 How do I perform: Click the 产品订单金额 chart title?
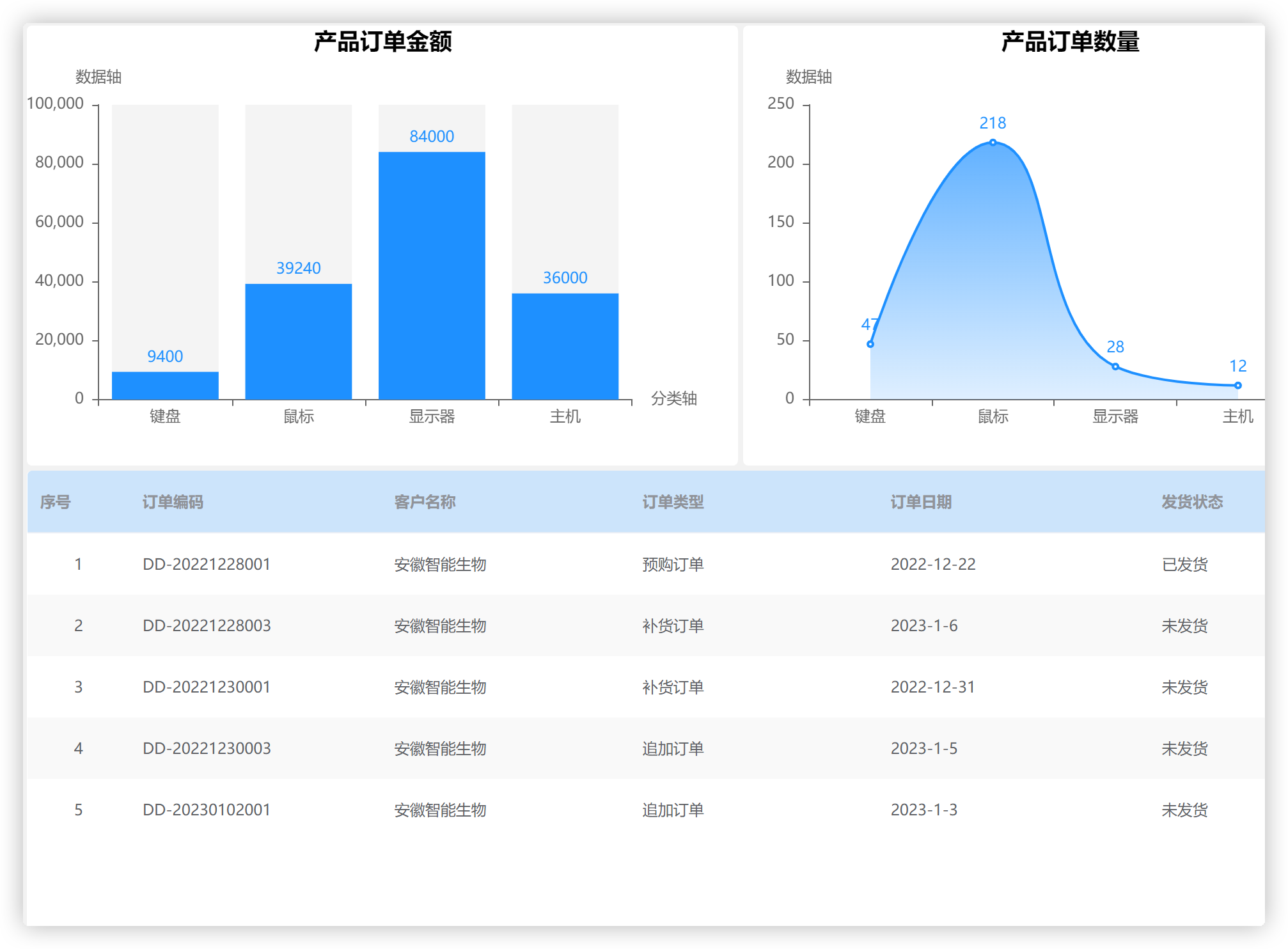(382, 42)
